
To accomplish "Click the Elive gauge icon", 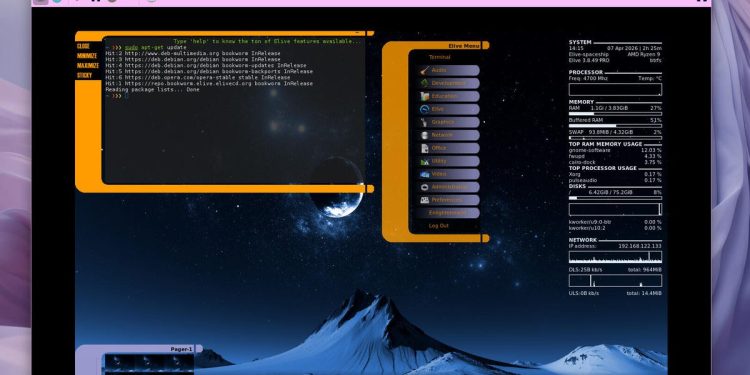I will point(424,109).
